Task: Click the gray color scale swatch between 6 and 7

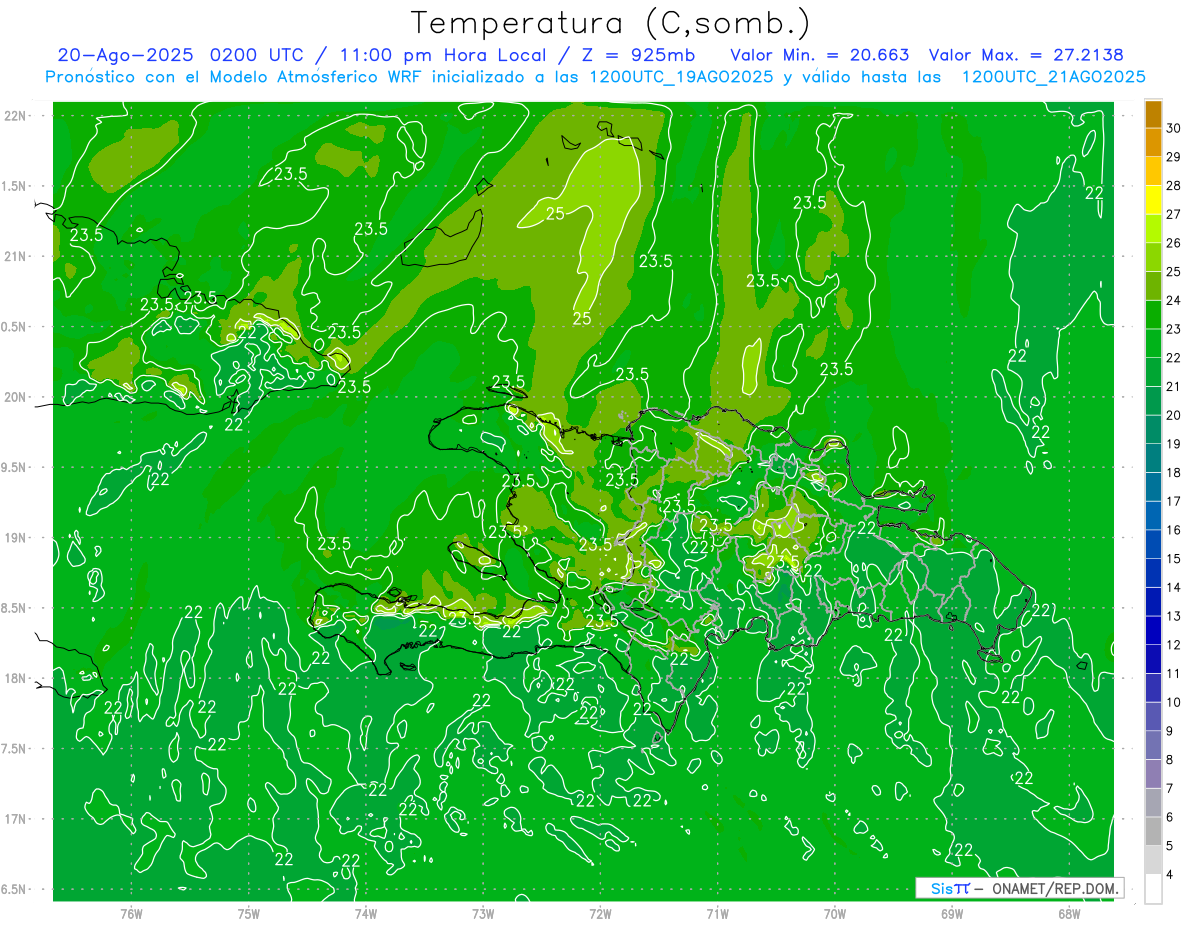Action: point(1153,802)
